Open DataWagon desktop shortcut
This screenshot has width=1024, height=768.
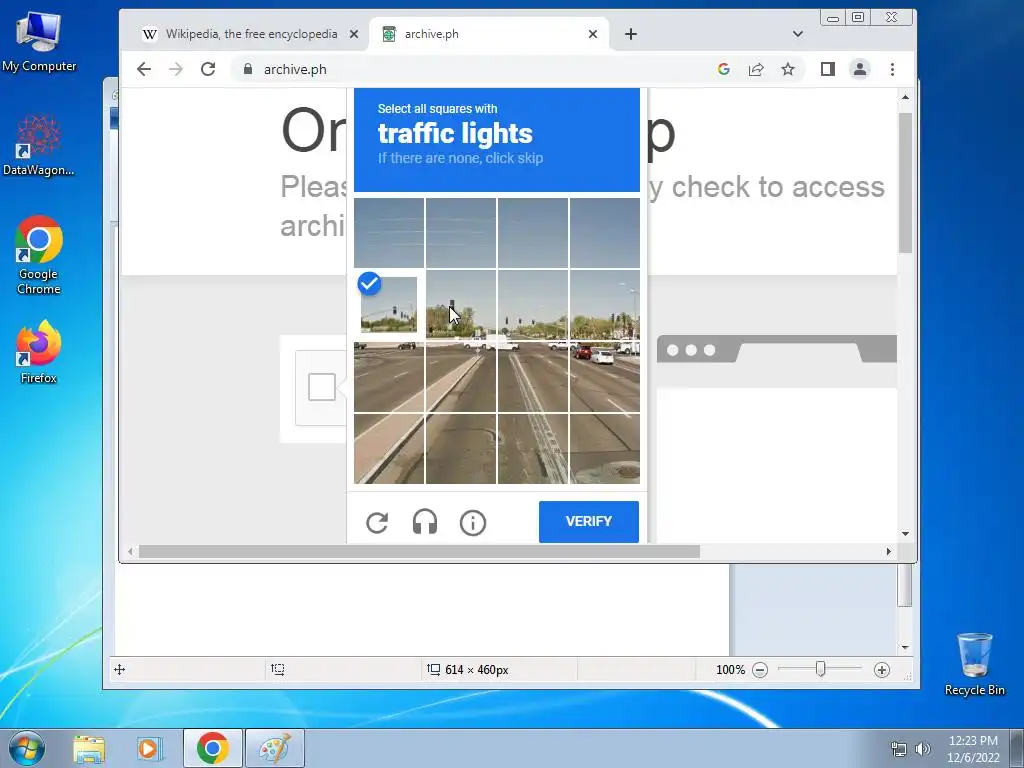click(39, 145)
